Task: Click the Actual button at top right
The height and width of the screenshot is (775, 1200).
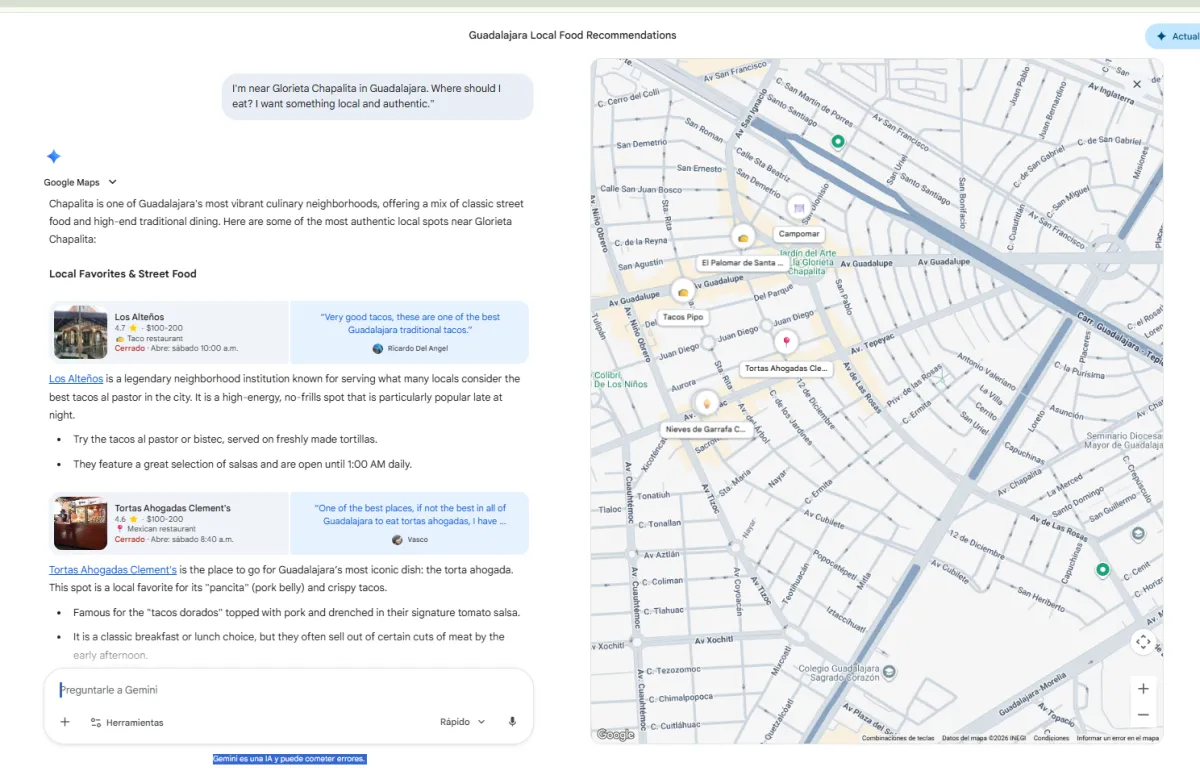Action: click(1173, 36)
